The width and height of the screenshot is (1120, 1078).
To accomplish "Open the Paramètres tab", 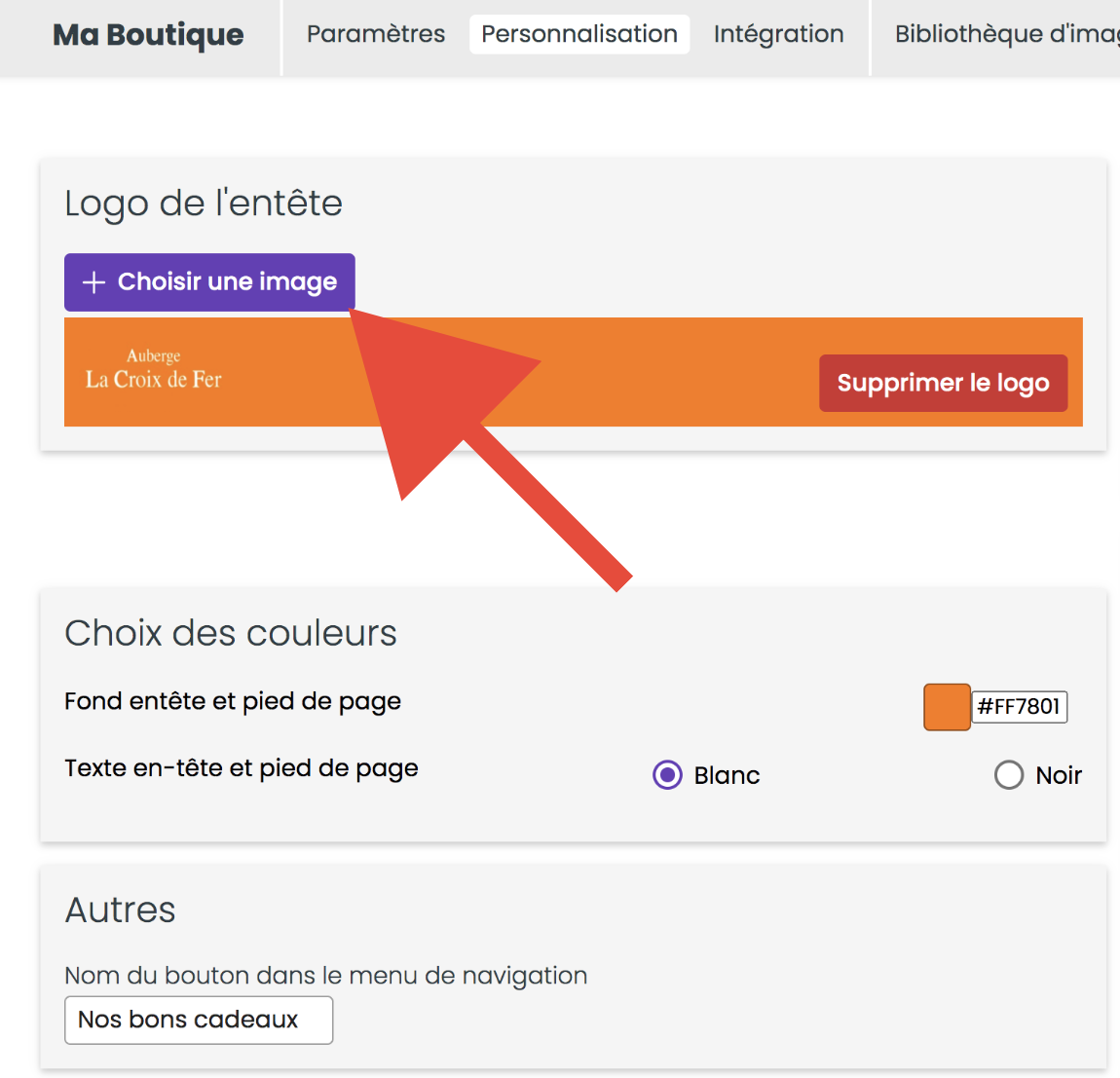I will click(x=376, y=33).
